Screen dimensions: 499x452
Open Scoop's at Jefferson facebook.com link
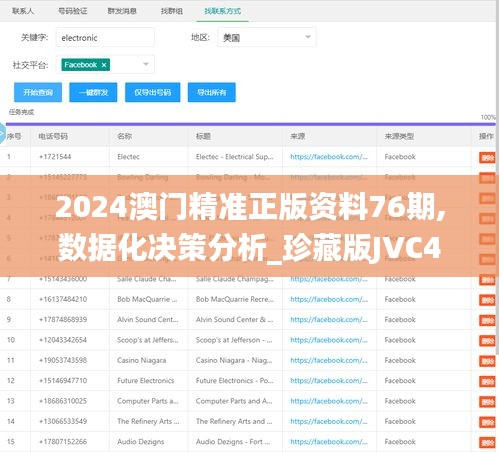pos(329,340)
